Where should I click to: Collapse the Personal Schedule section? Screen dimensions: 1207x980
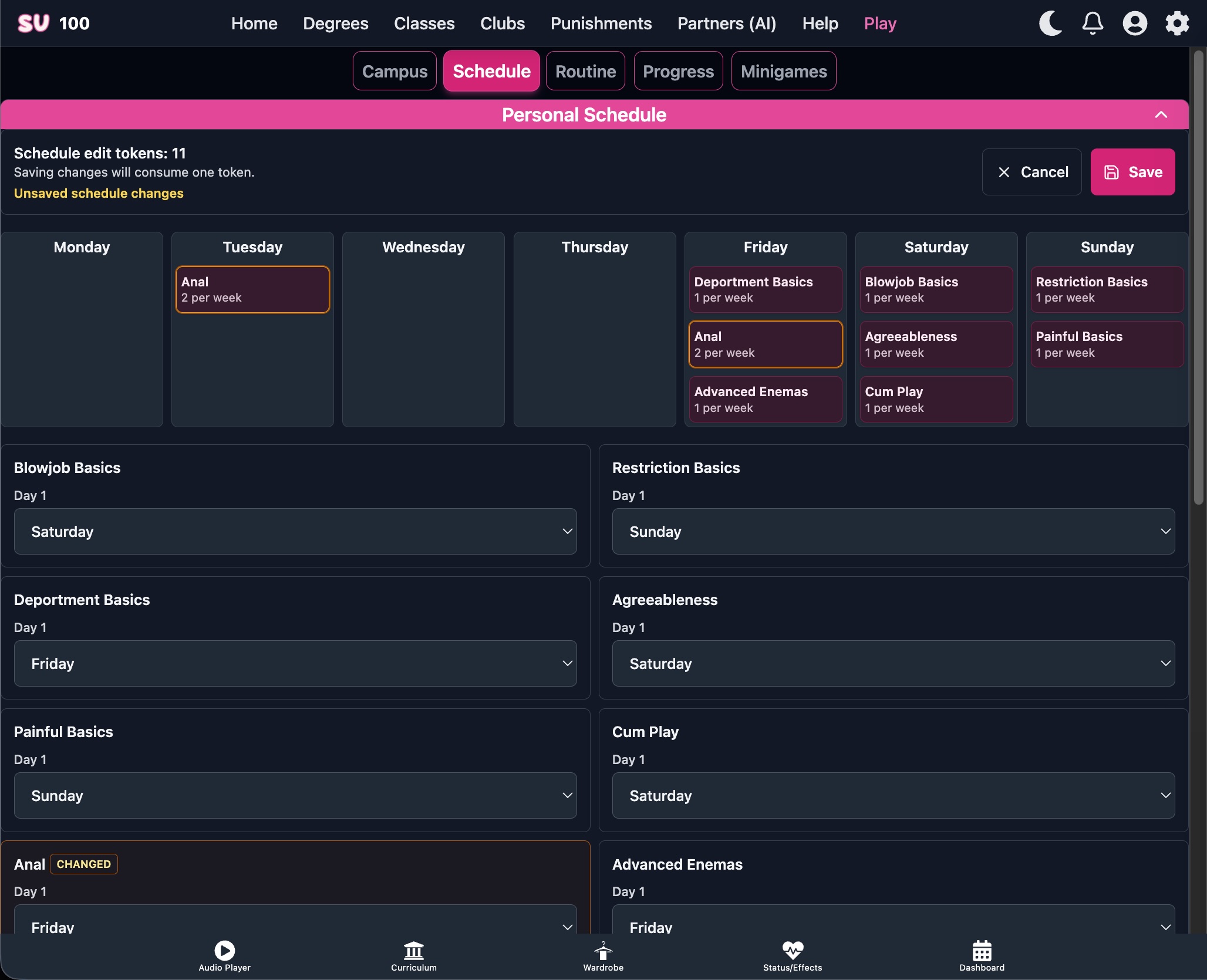click(x=1161, y=115)
